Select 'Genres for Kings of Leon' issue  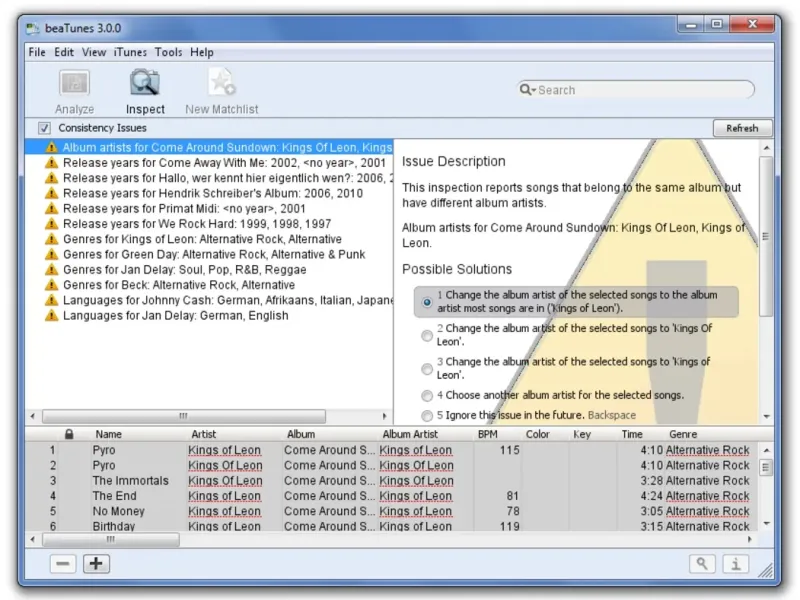pos(209,239)
